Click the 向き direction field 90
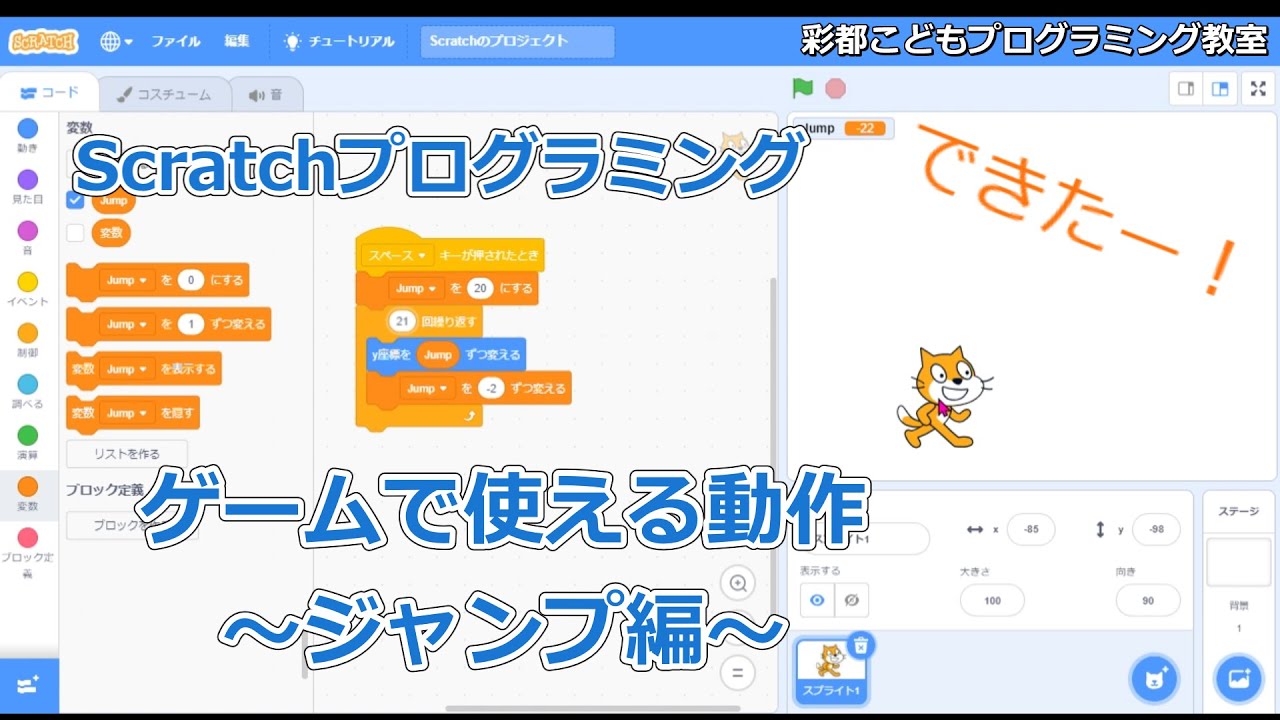Screen dimensions: 1280x720 (1148, 600)
